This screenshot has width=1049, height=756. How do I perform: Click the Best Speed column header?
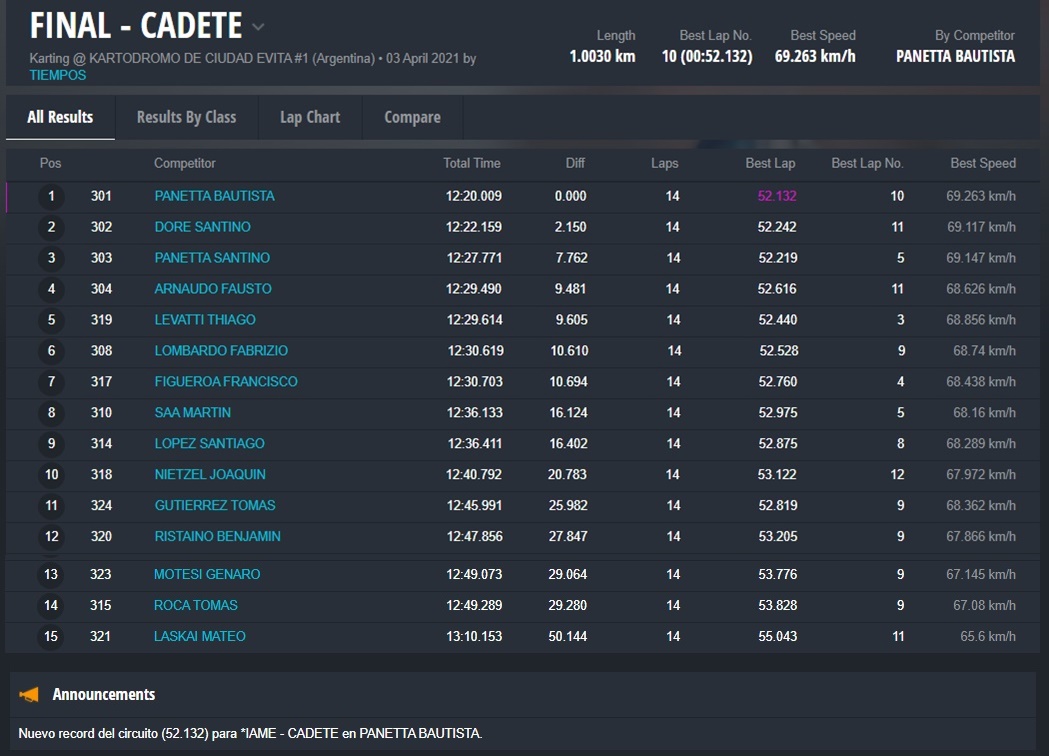coord(982,163)
